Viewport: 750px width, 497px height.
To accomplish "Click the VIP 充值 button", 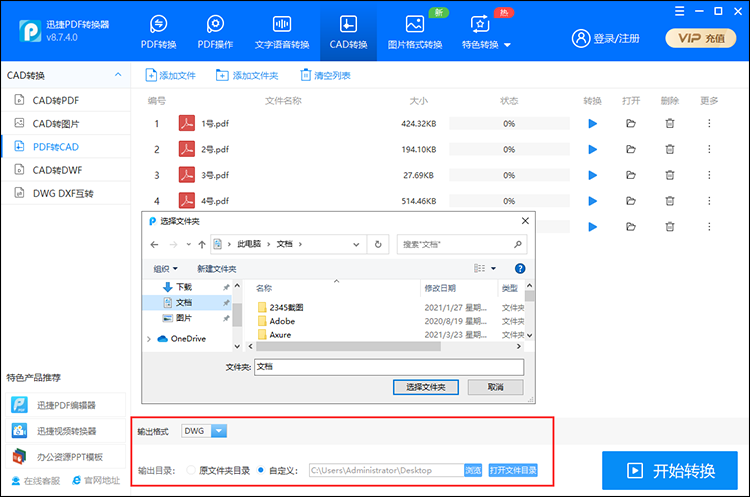I will [701, 38].
